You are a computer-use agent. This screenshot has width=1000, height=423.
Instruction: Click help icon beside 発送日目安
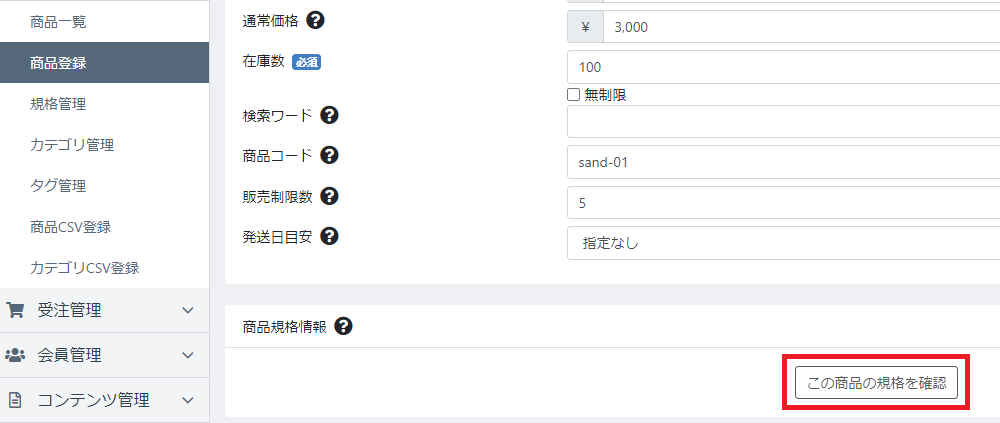point(328,236)
